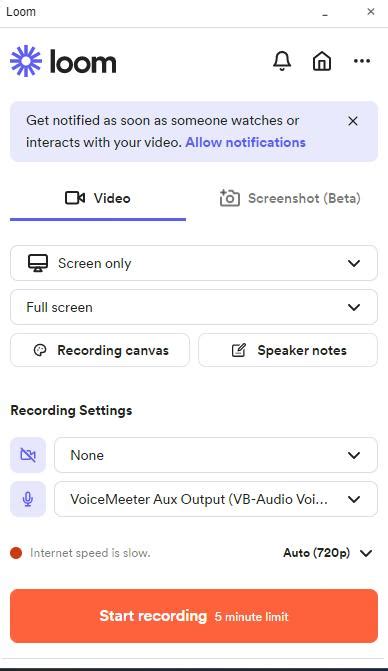Open the VoiceMeeter Aux Output microphone dropdown
Screen dimensions: 388x671
tap(216, 499)
